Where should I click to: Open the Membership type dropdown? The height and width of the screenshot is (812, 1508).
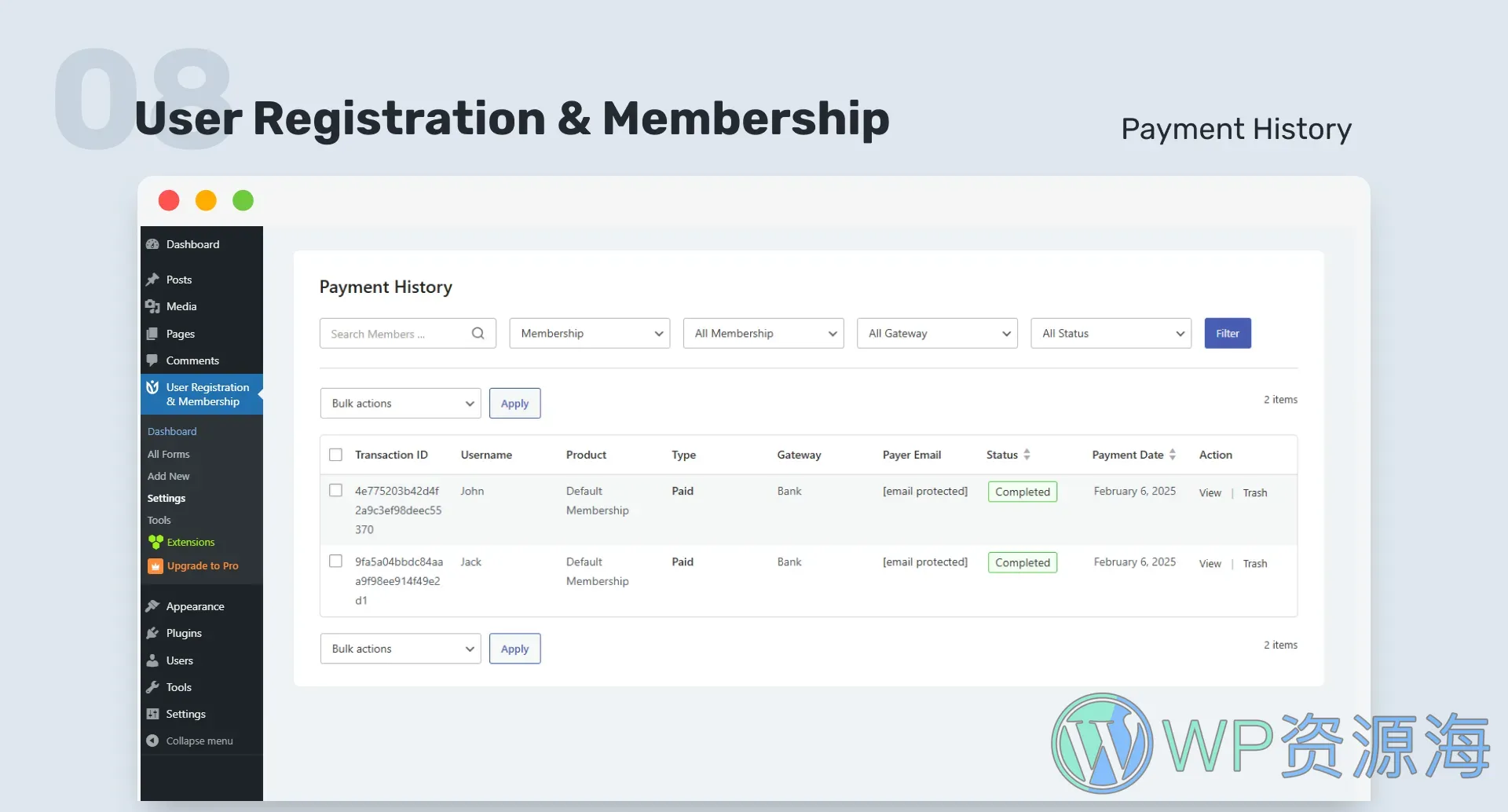(590, 333)
